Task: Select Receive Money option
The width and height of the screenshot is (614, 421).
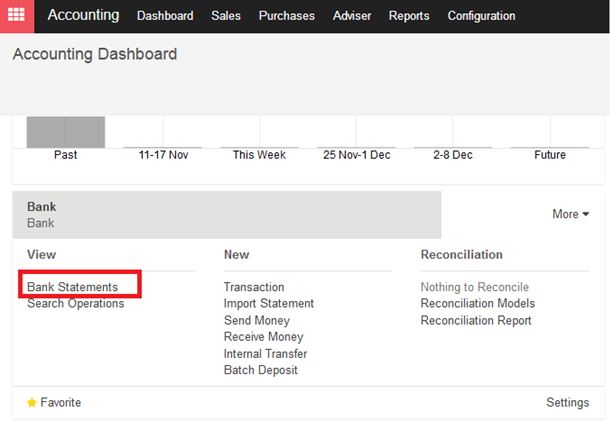Action: click(x=264, y=337)
